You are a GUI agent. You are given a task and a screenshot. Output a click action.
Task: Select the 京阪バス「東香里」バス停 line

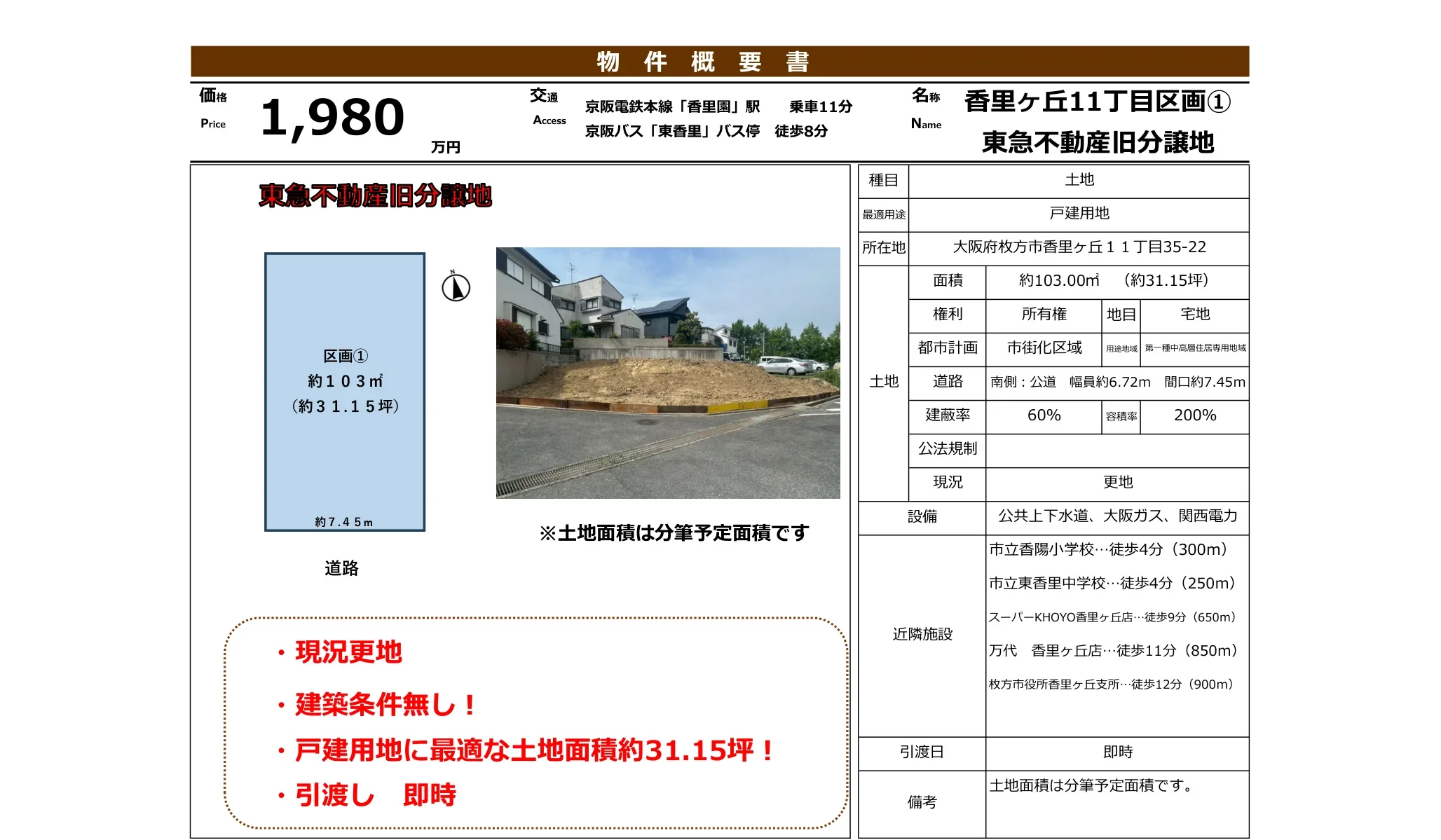coord(706,131)
